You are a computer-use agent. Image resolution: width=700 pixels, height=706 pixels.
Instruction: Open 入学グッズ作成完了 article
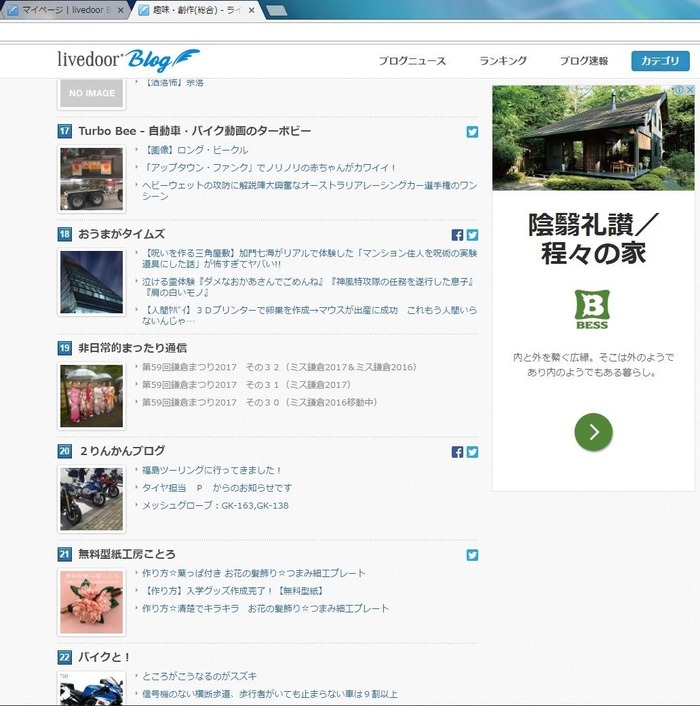point(233,591)
